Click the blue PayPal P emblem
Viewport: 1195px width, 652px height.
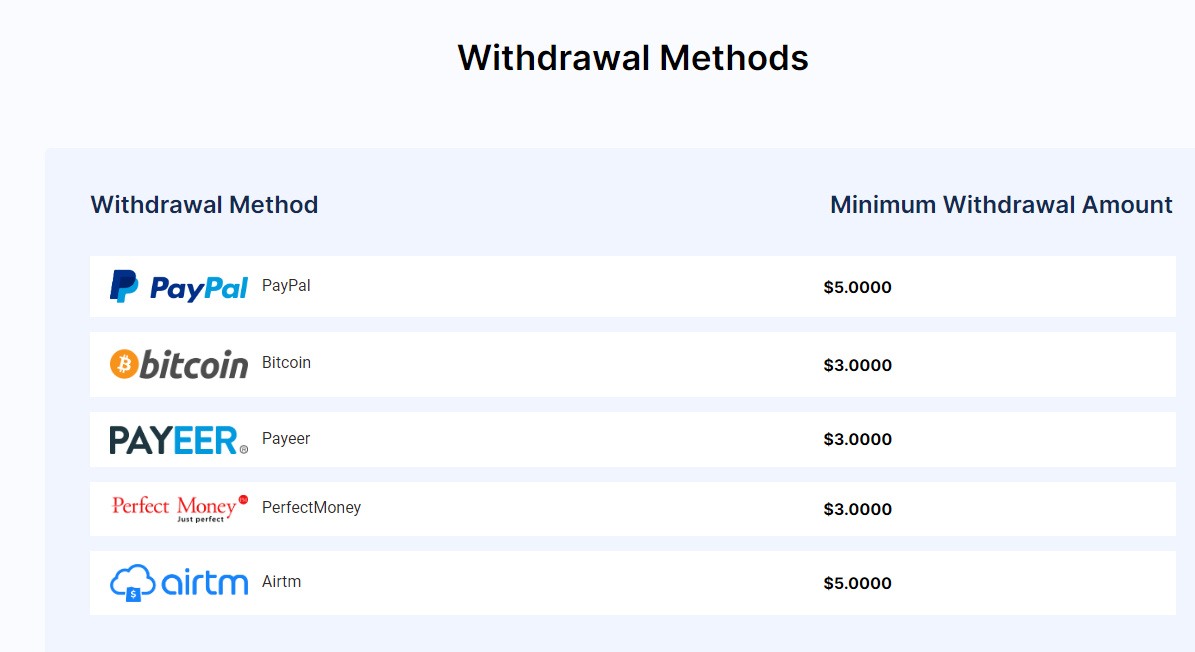pyautogui.click(x=123, y=286)
